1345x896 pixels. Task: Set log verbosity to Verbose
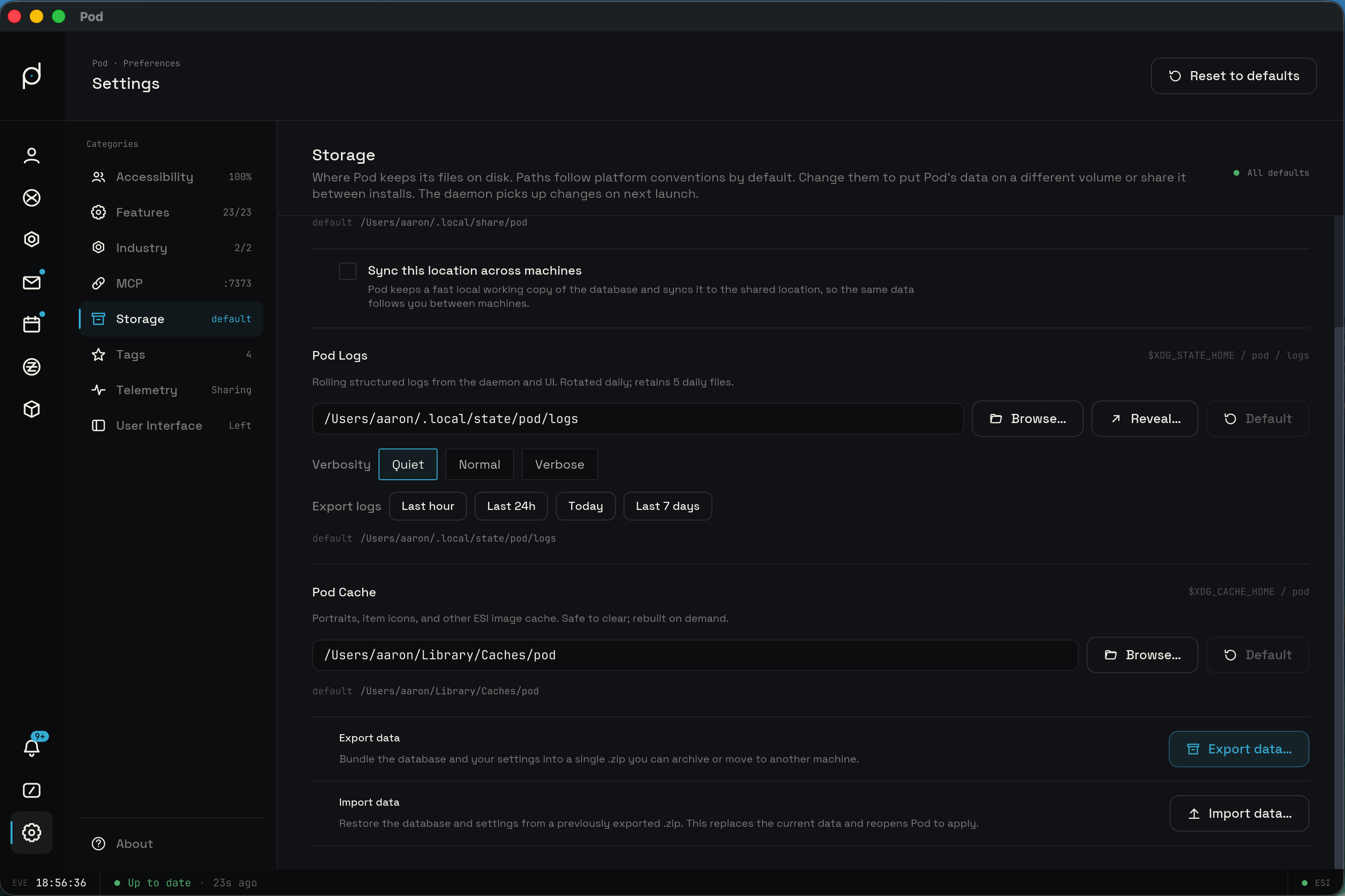coord(559,465)
